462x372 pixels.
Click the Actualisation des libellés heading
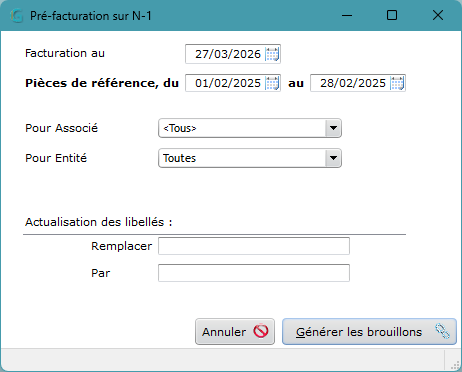point(99,222)
